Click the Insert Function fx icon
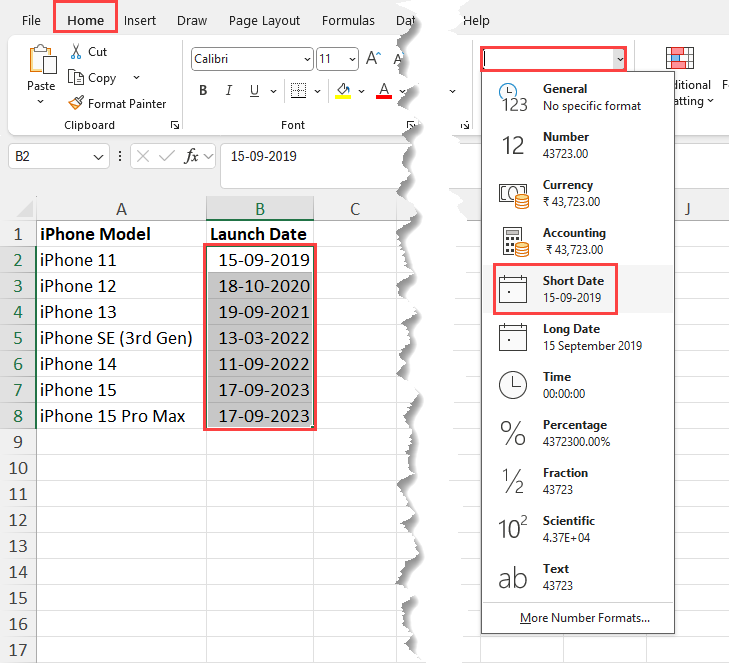This screenshot has height=663, width=729. pos(191,156)
